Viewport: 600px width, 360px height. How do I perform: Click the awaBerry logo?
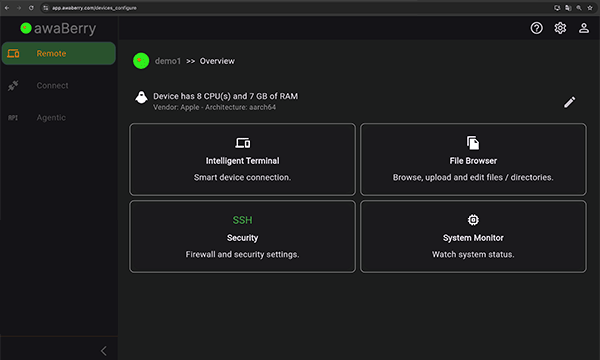[58, 28]
